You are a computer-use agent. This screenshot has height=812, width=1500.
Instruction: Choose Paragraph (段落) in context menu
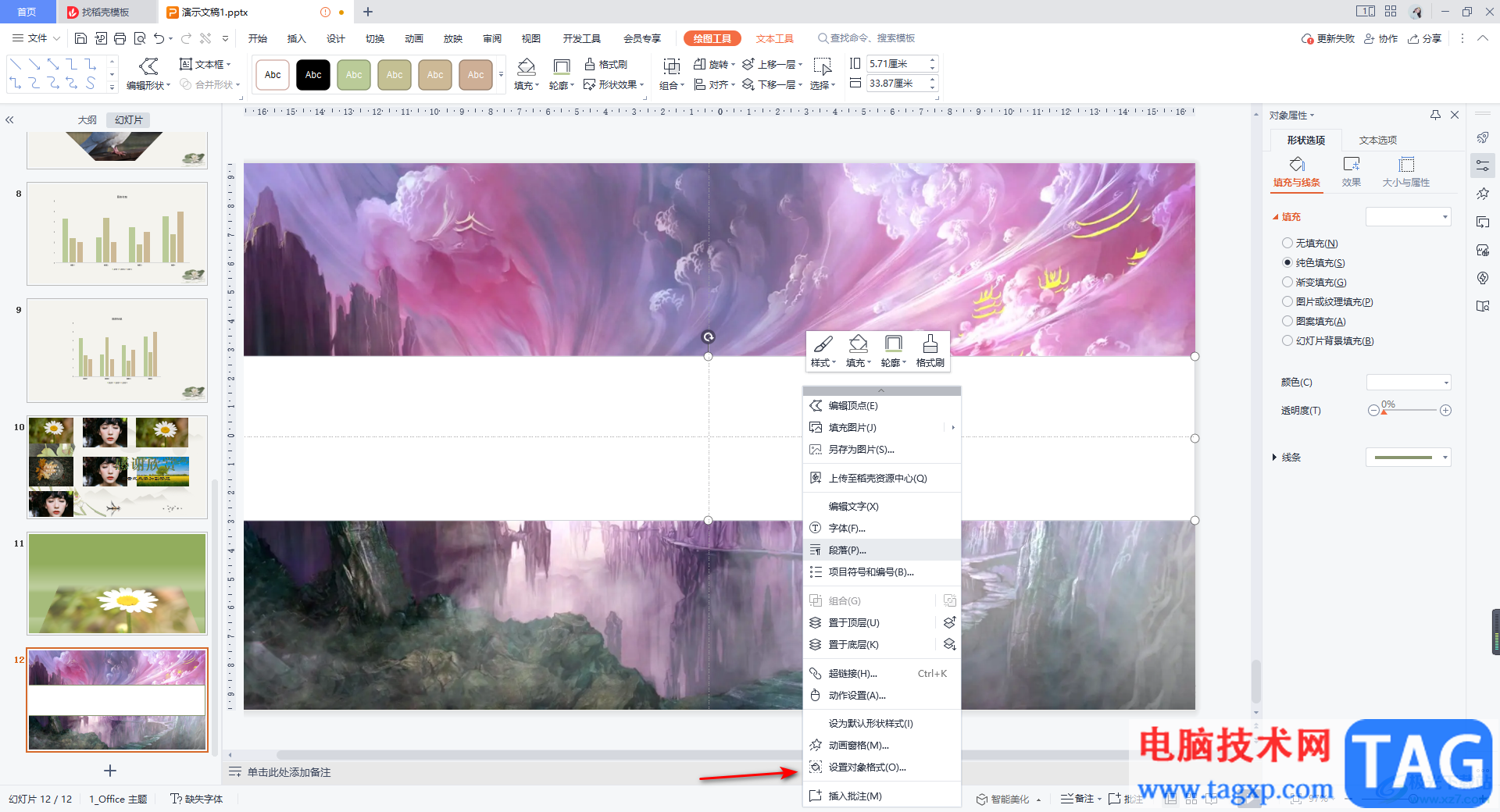(x=882, y=550)
